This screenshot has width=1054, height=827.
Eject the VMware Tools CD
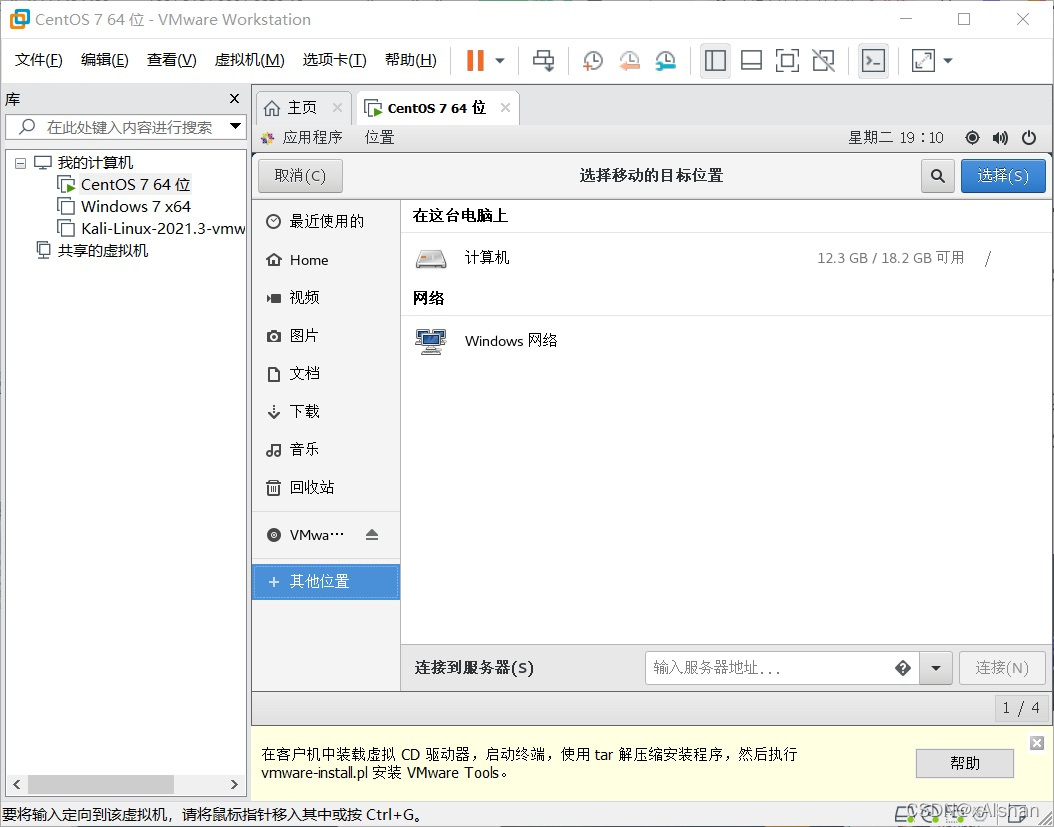click(372, 535)
